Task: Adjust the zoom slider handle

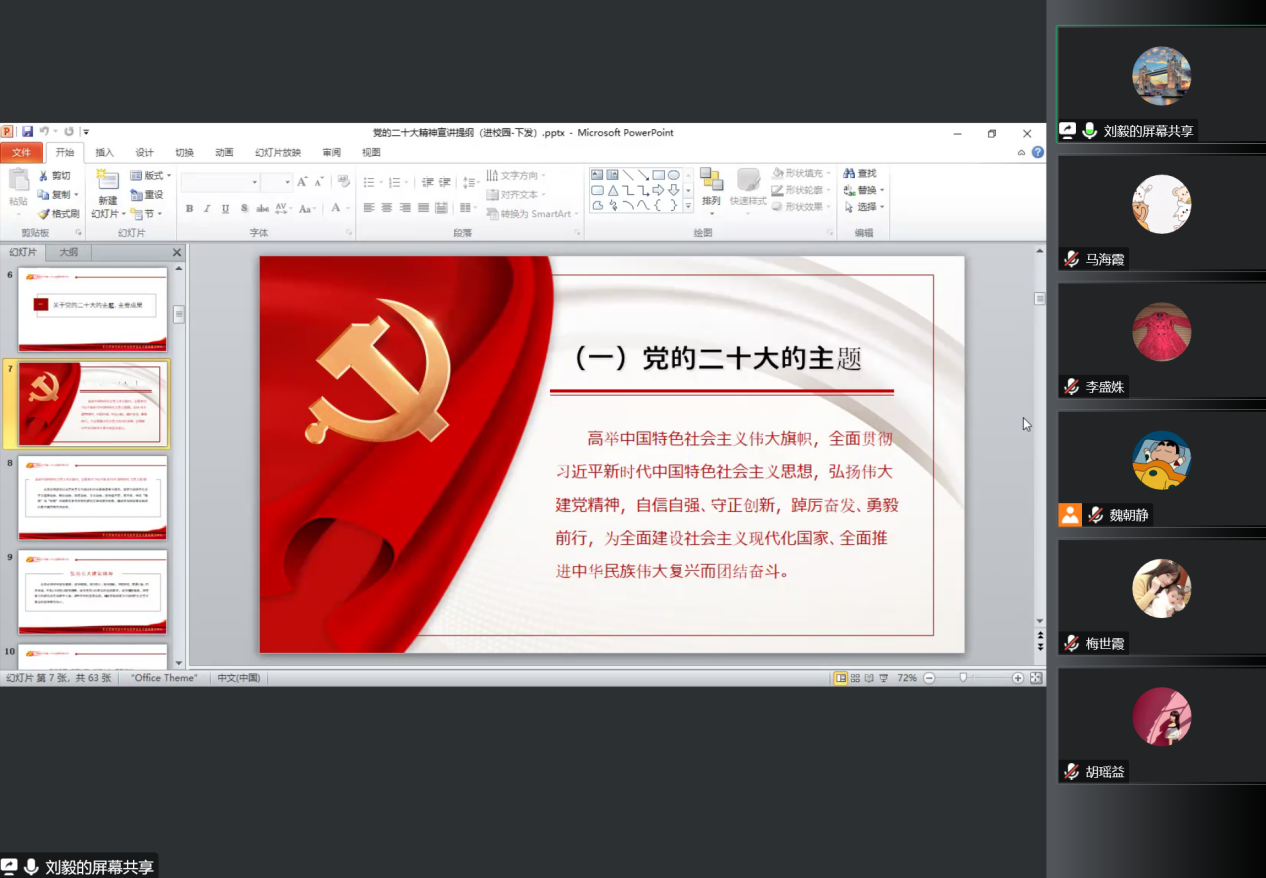Action: pos(963,678)
